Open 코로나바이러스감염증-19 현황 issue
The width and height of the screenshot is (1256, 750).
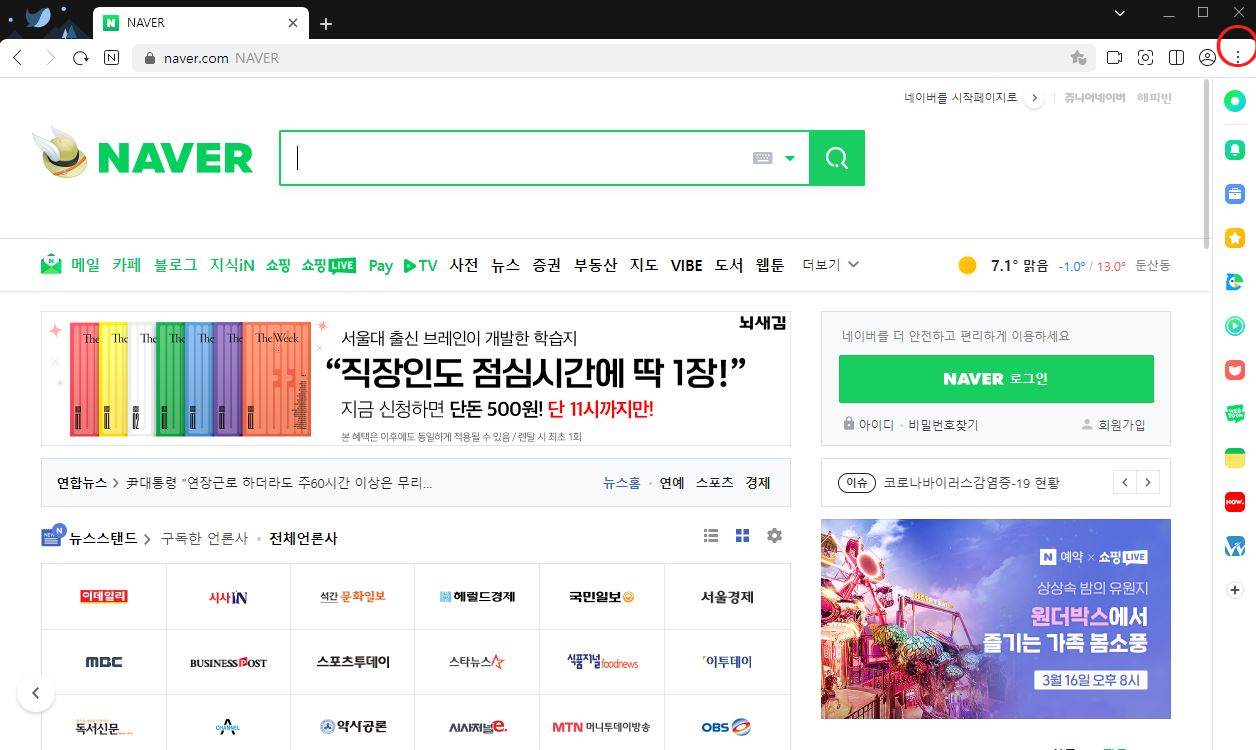(971, 483)
